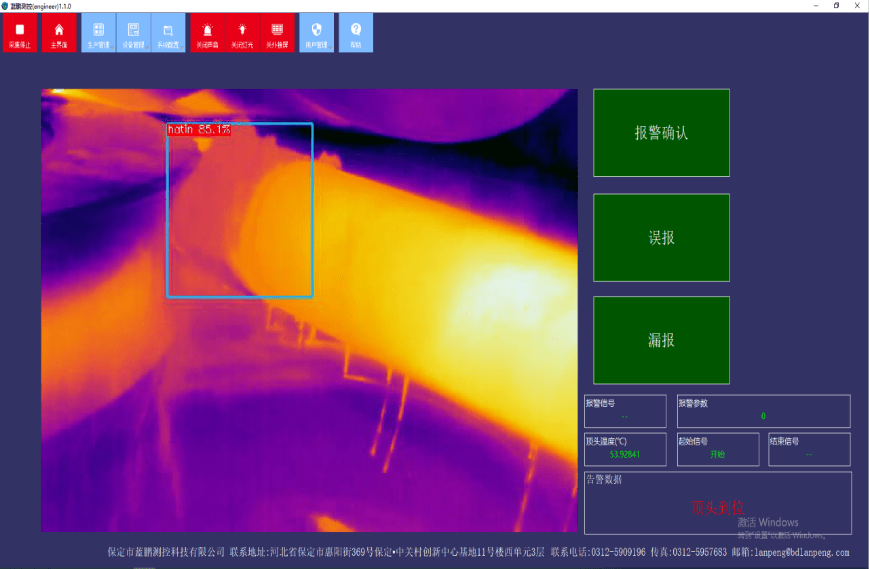Click the hotin 85.1% detection box label
This screenshot has height=569, width=870.
(199, 130)
